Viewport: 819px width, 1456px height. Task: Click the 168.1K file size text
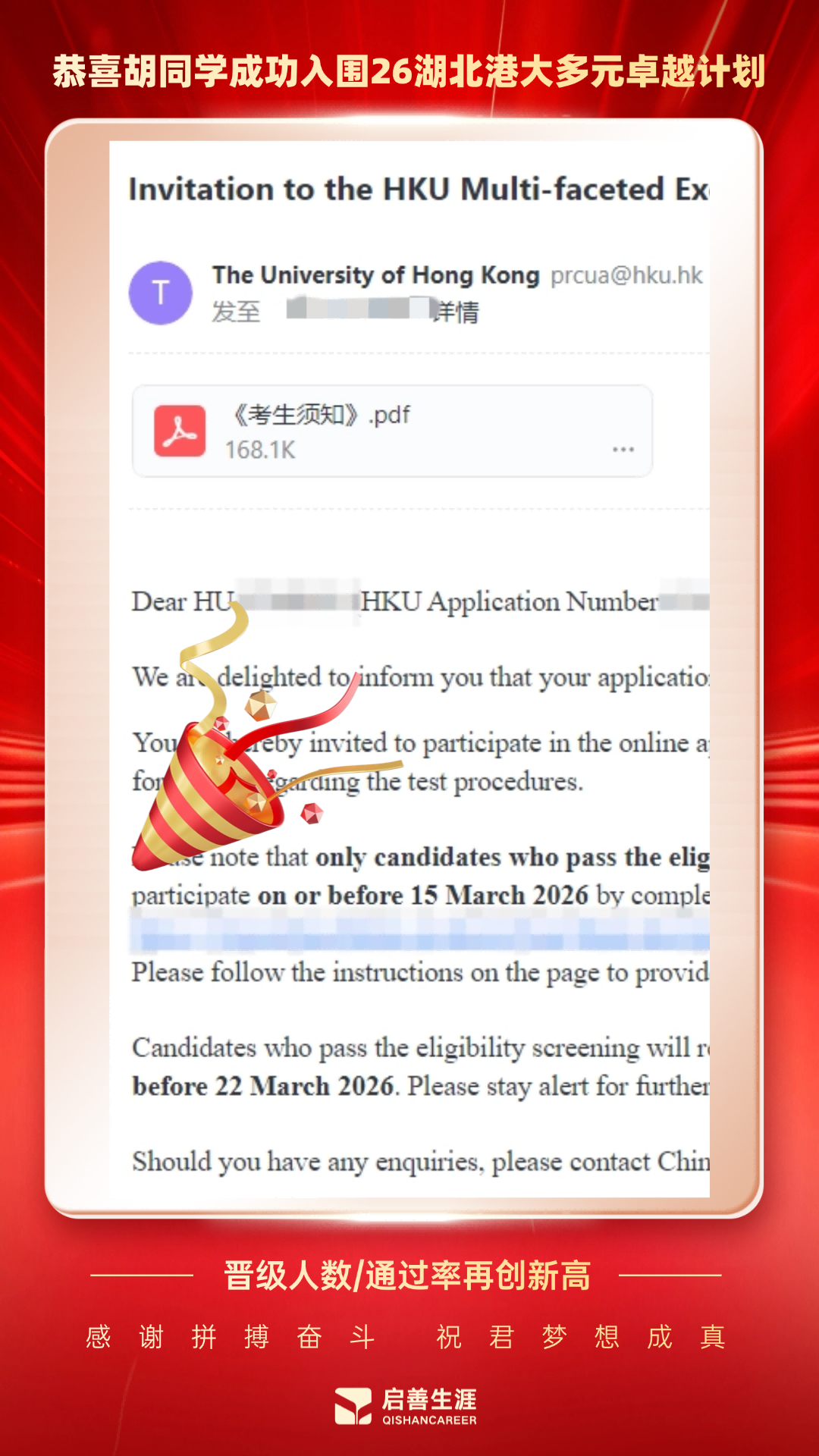pyautogui.click(x=259, y=450)
